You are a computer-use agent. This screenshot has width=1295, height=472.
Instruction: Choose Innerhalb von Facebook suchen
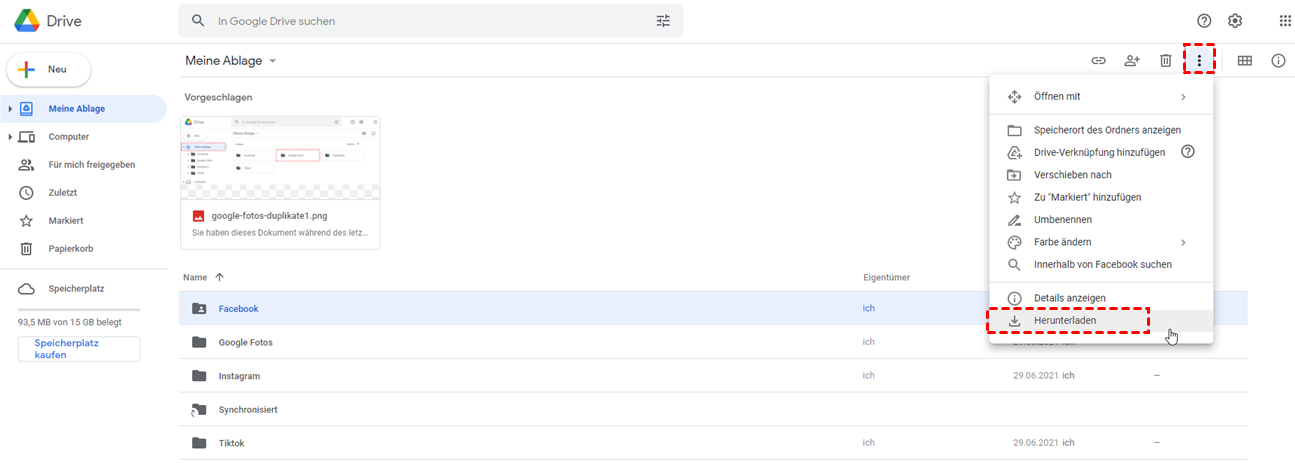point(1101,265)
